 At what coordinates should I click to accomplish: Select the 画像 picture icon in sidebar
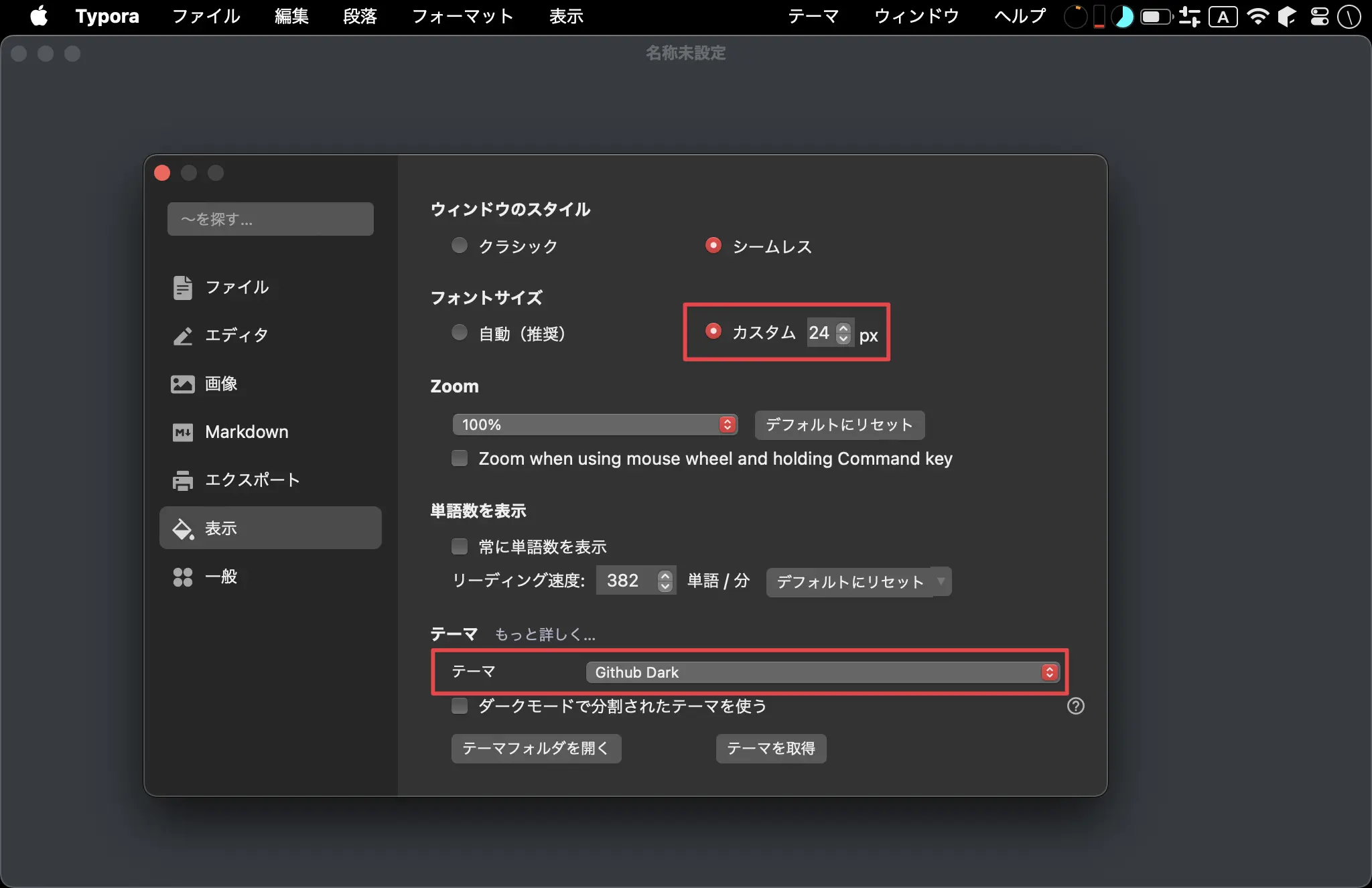pos(182,384)
